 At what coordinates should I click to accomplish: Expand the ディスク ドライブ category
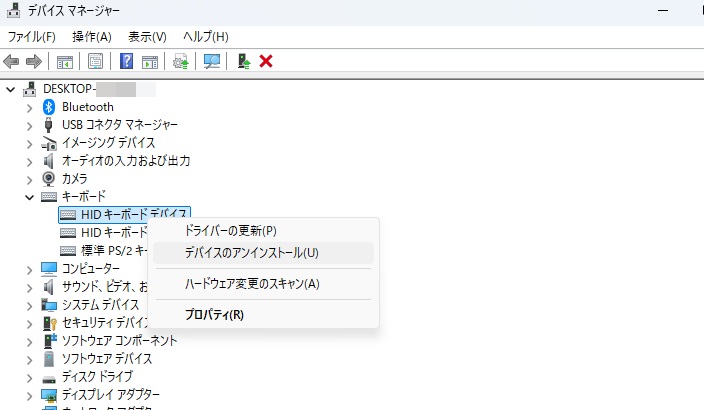(x=30, y=378)
